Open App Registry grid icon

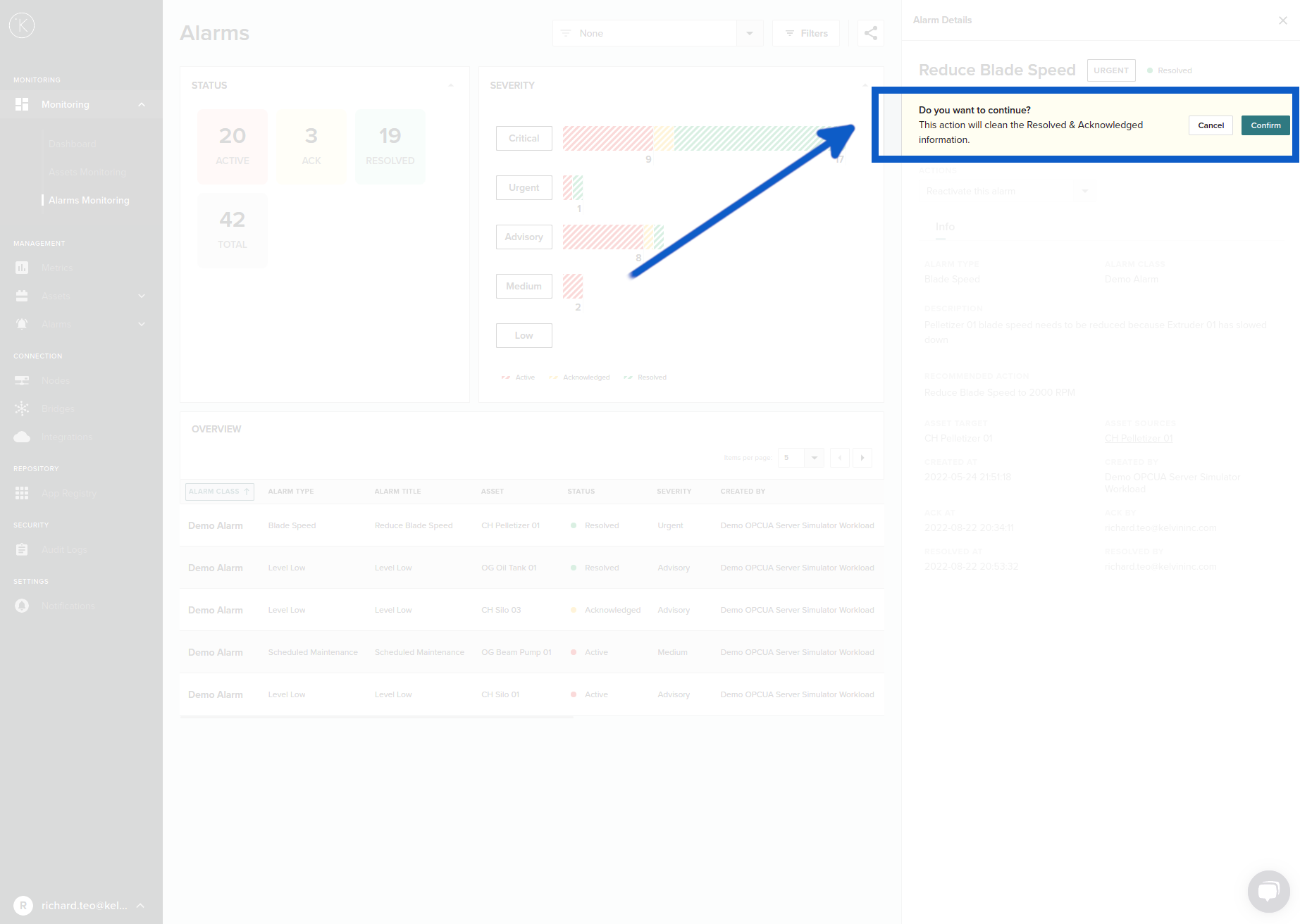click(22, 494)
